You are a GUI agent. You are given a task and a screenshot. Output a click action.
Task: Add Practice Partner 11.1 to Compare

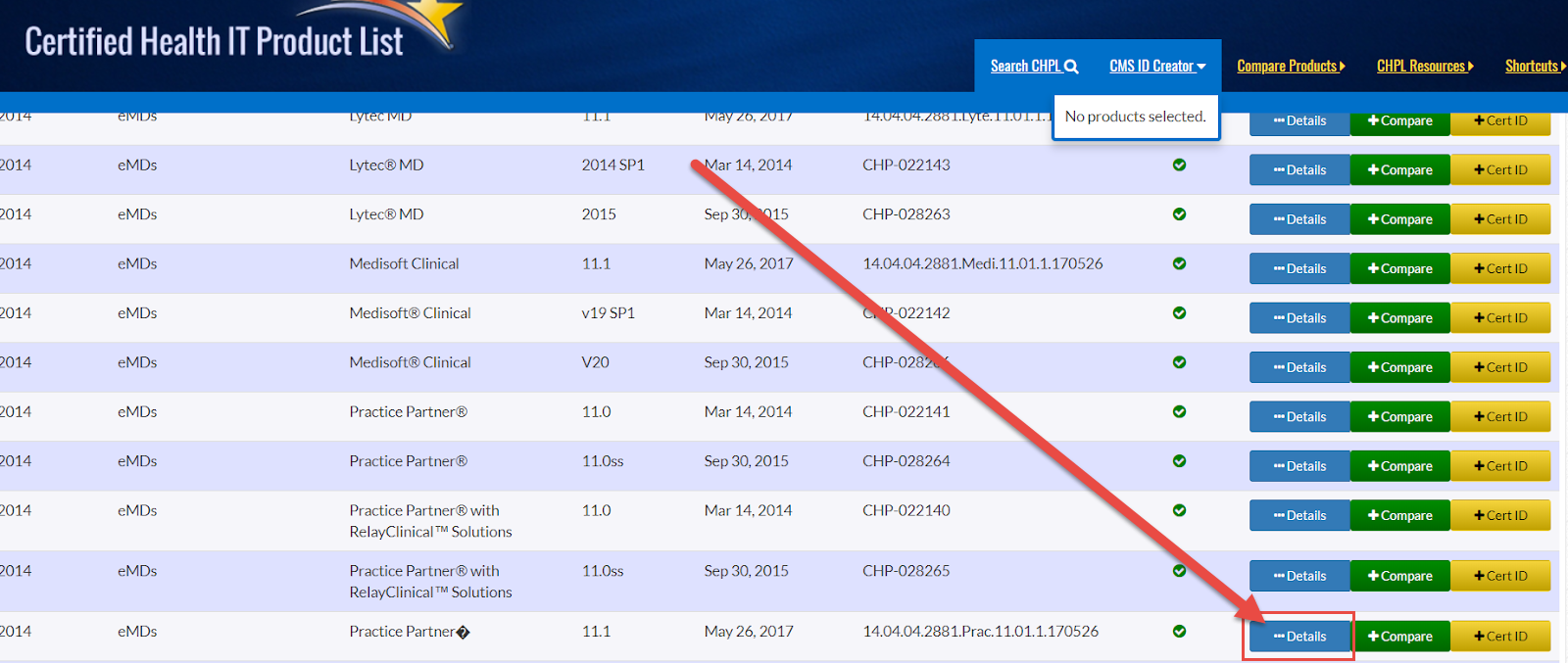[x=1400, y=637]
